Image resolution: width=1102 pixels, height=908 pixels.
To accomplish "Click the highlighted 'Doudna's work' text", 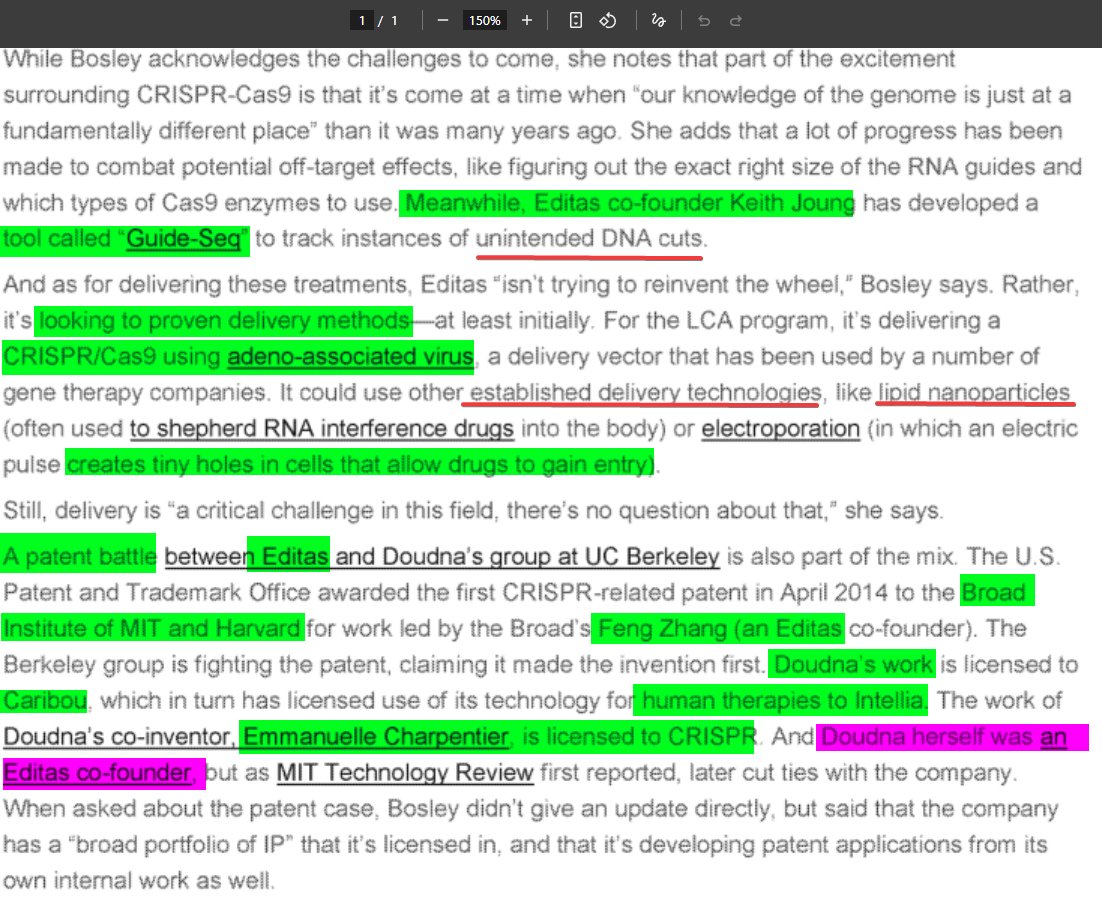I will 853,664.
